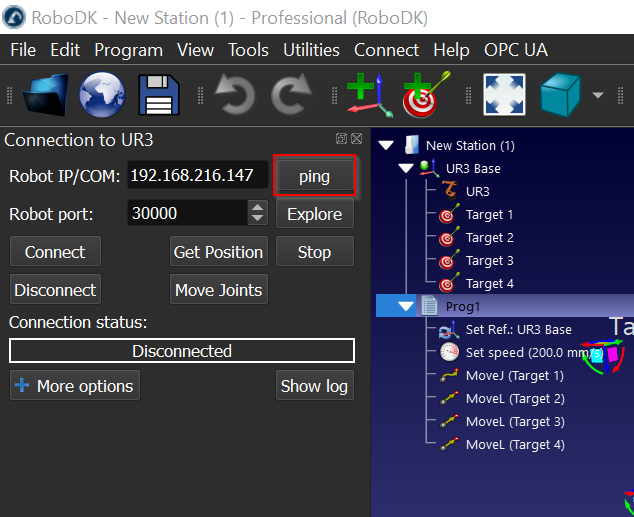Screen dimensions: 634x517
Task: Select MoveL (Target 4) instruction icon
Action: click(449, 444)
